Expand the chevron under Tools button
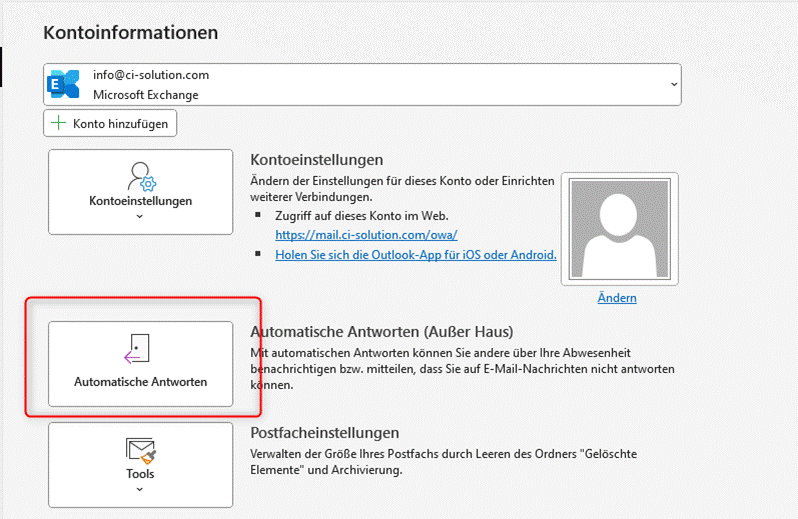This screenshot has height=519, width=798. click(140, 489)
